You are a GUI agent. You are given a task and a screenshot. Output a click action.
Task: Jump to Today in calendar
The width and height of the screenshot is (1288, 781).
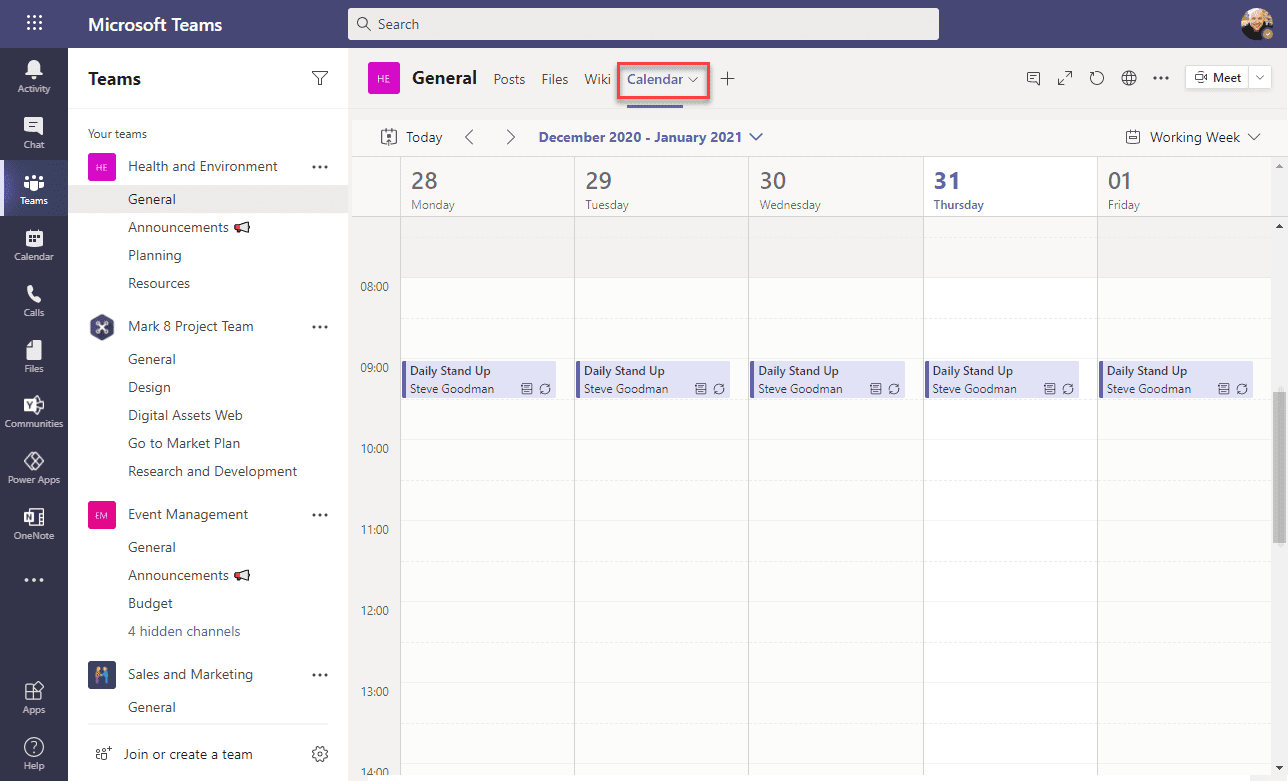(x=411, y=137)
